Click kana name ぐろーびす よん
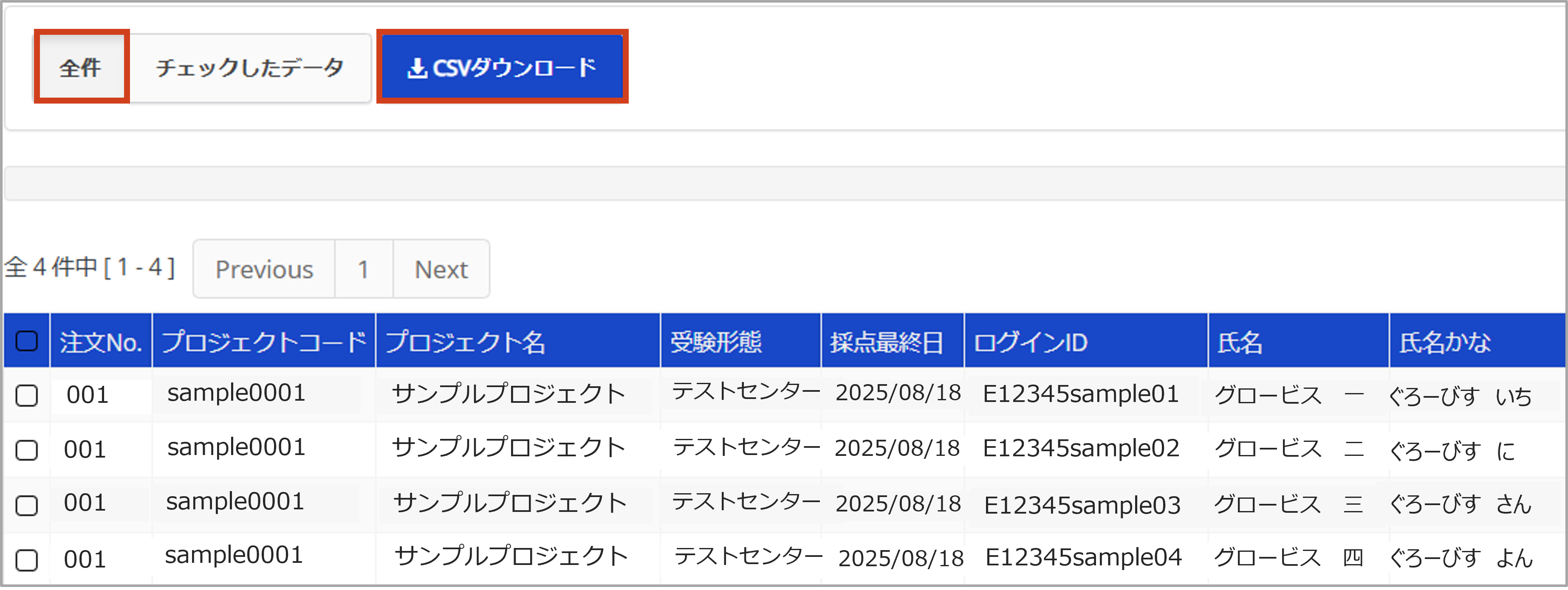The width and height of the screenshot is (1568, 590). pos(1461,558)
